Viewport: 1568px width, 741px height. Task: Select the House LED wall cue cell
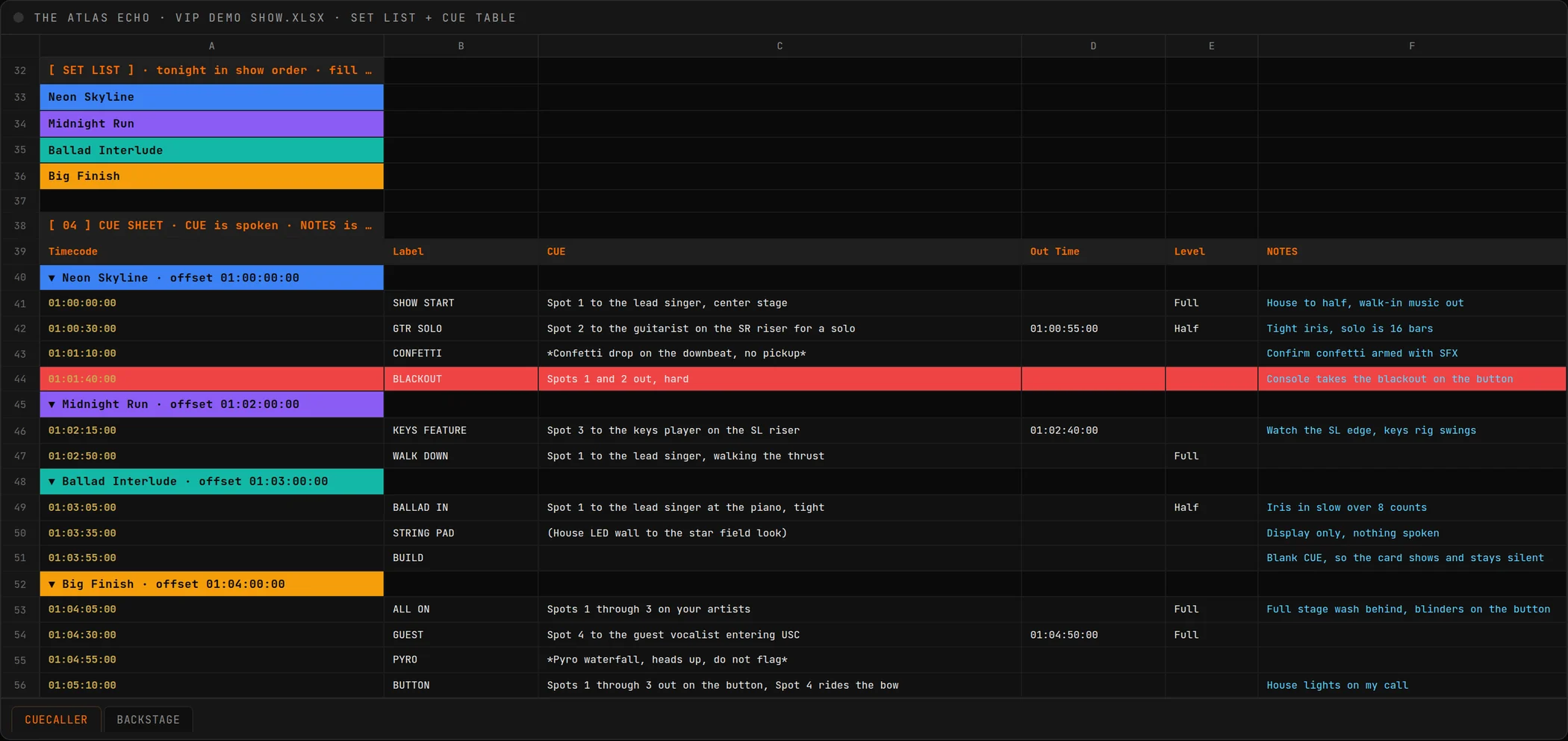(x=780, y=533)
